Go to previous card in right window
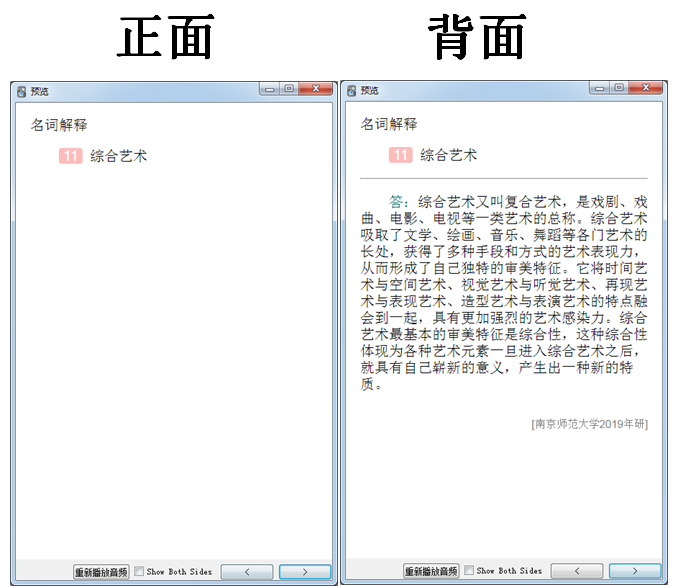 [x=577, y=571]
